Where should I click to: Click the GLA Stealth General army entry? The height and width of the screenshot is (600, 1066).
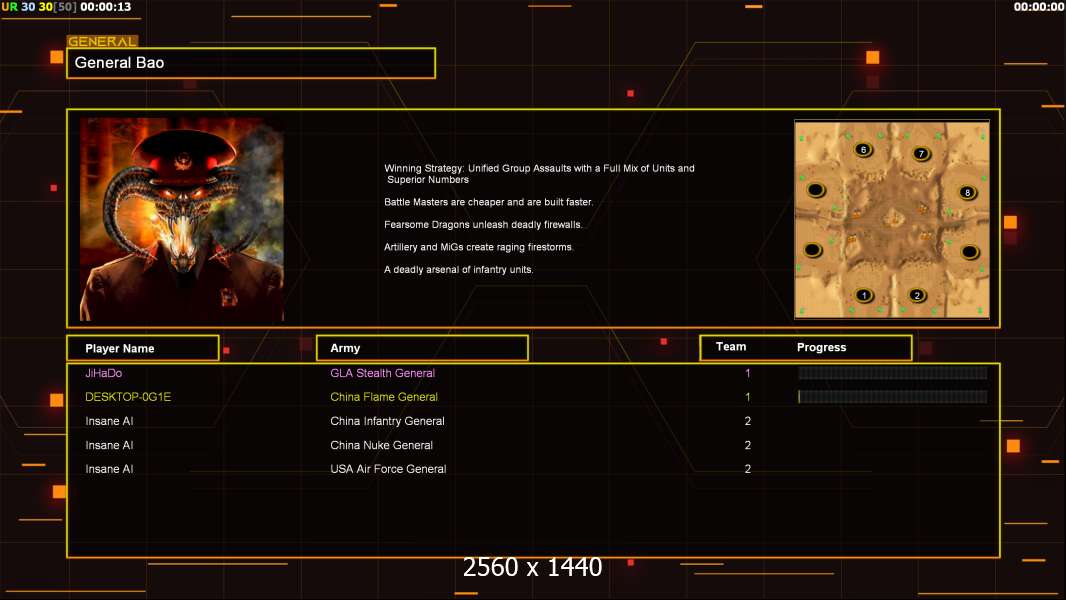click(x=382, y=373)
